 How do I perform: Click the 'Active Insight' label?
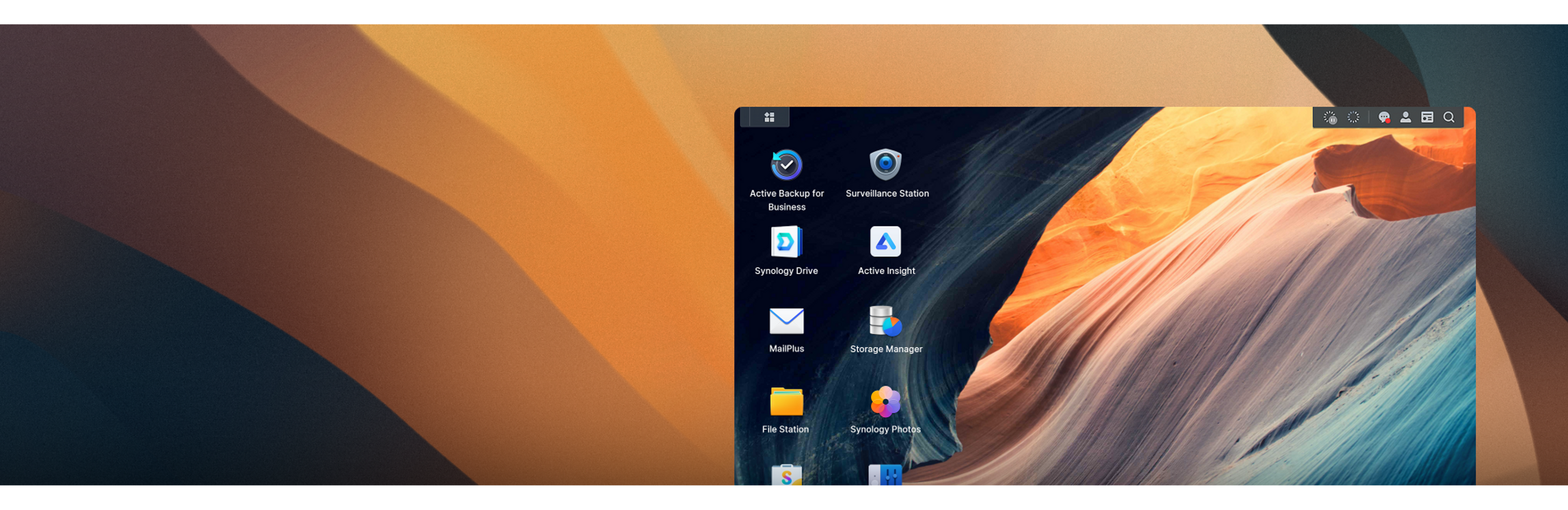pos(886,271)
